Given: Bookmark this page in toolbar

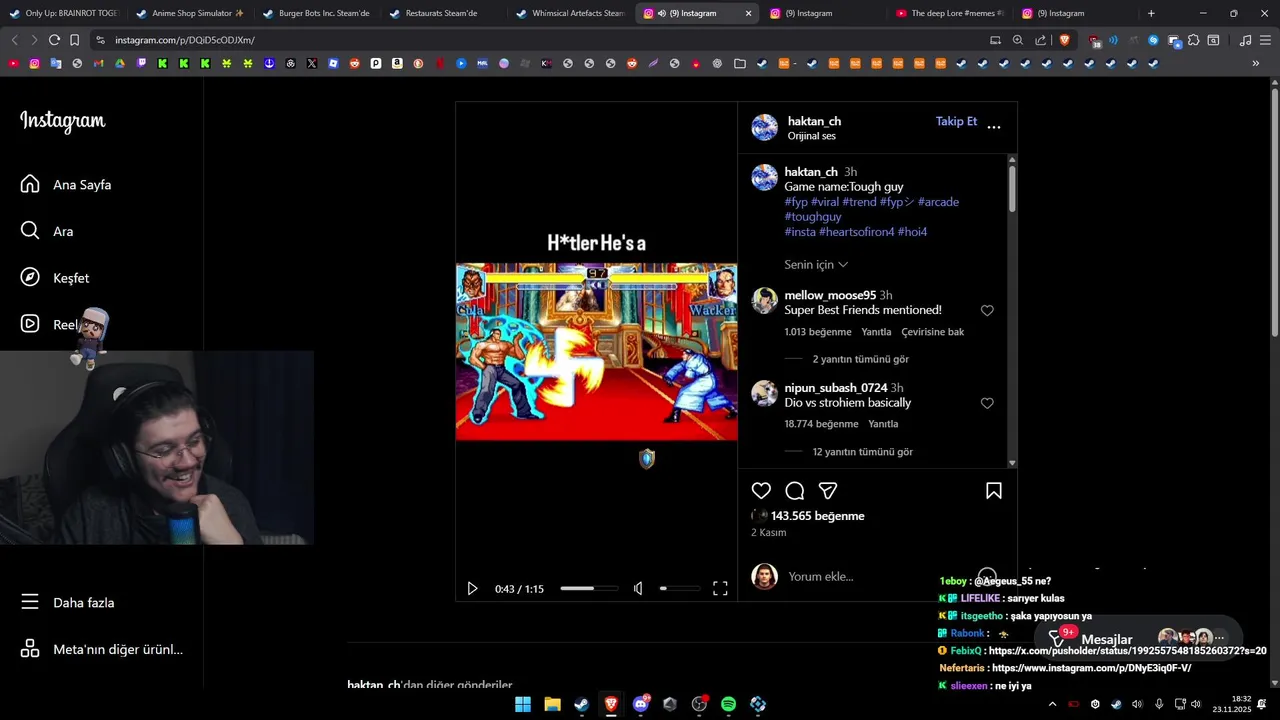Looking at the screenshot, I should click(x=74, y=40).
